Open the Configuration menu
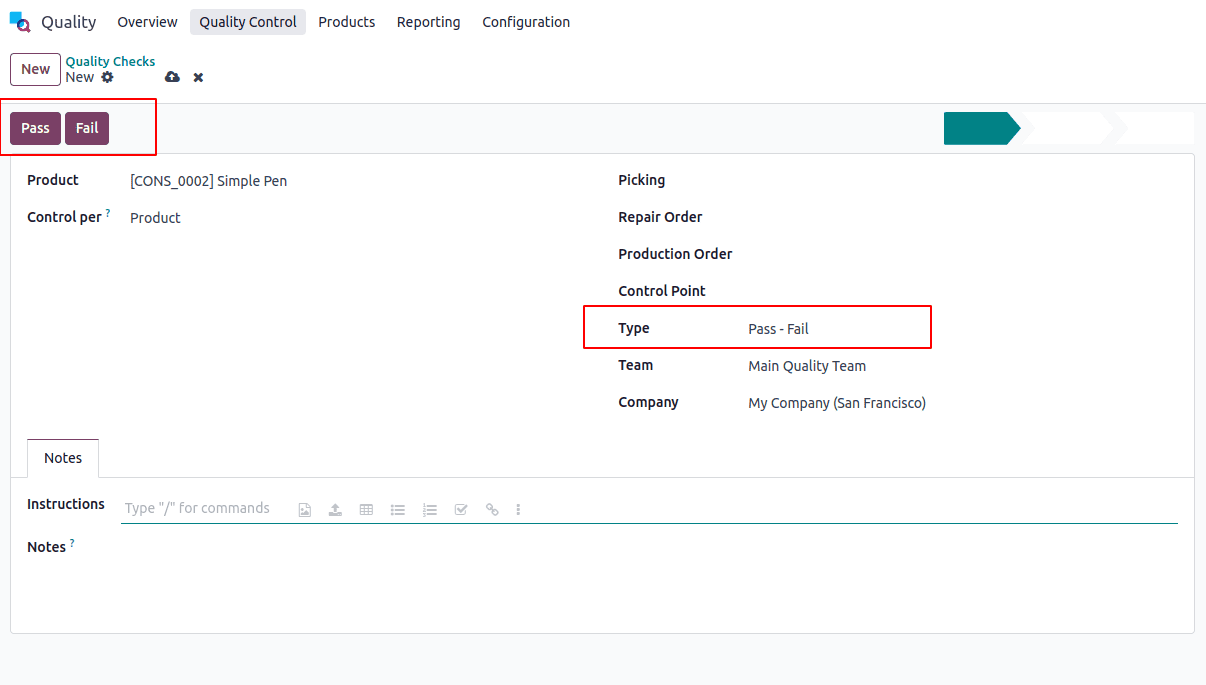 click(x=526, y=21)
